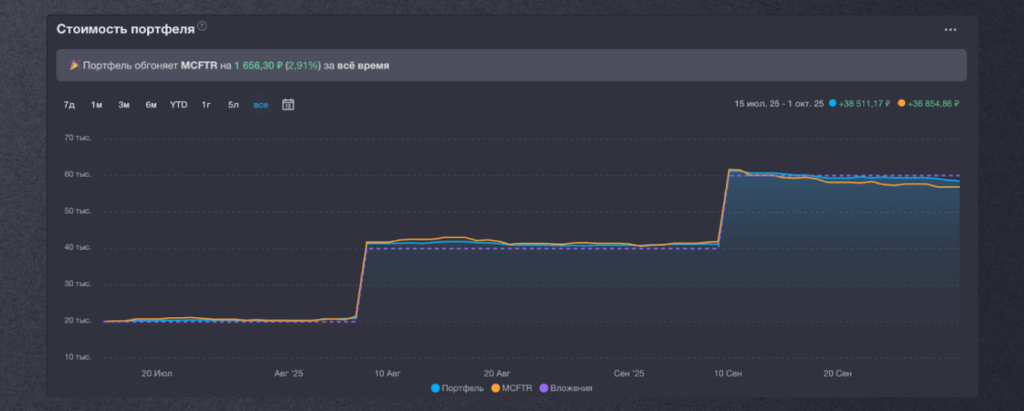Toggle Вложения series in chart legend

565,387
